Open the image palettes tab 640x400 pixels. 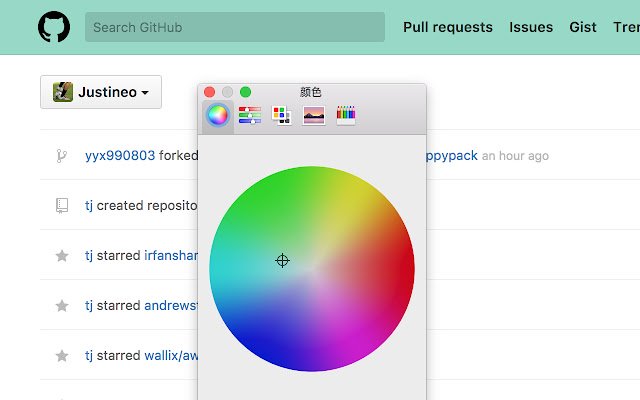point(314,115)
